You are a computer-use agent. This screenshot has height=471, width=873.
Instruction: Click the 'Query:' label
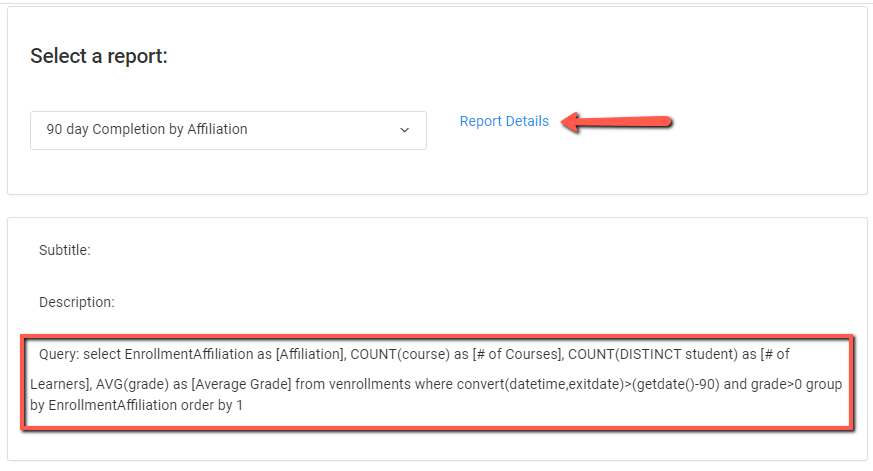pyautogui.click(x=59, y=354)
